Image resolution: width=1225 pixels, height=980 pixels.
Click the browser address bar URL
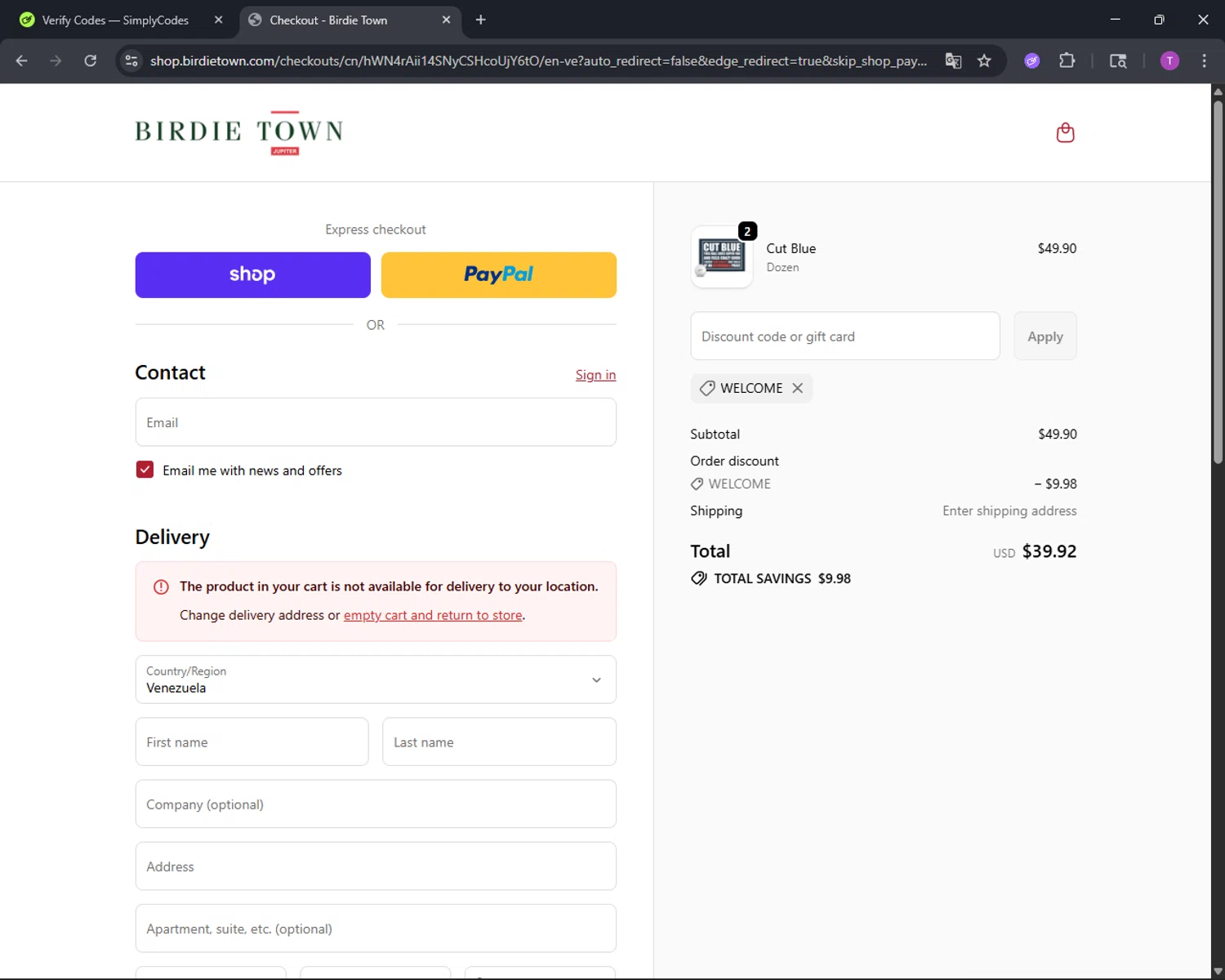coord(538,60)
